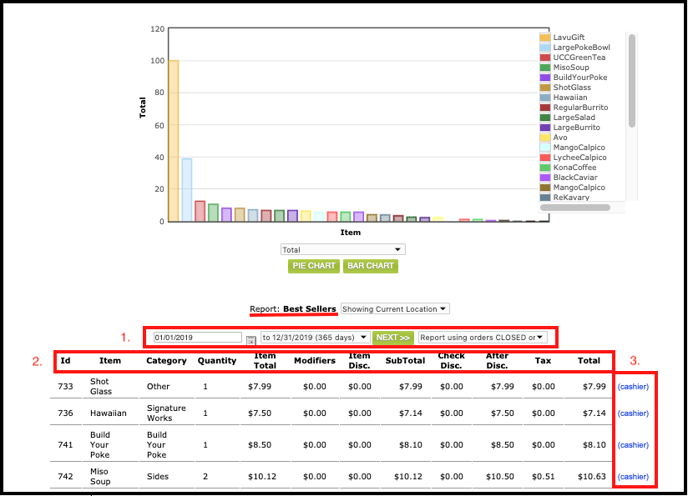This screenshot has width=688, height=496.
Task: Open cashier link for Build Your Poke row
Action: pos(633,445)
